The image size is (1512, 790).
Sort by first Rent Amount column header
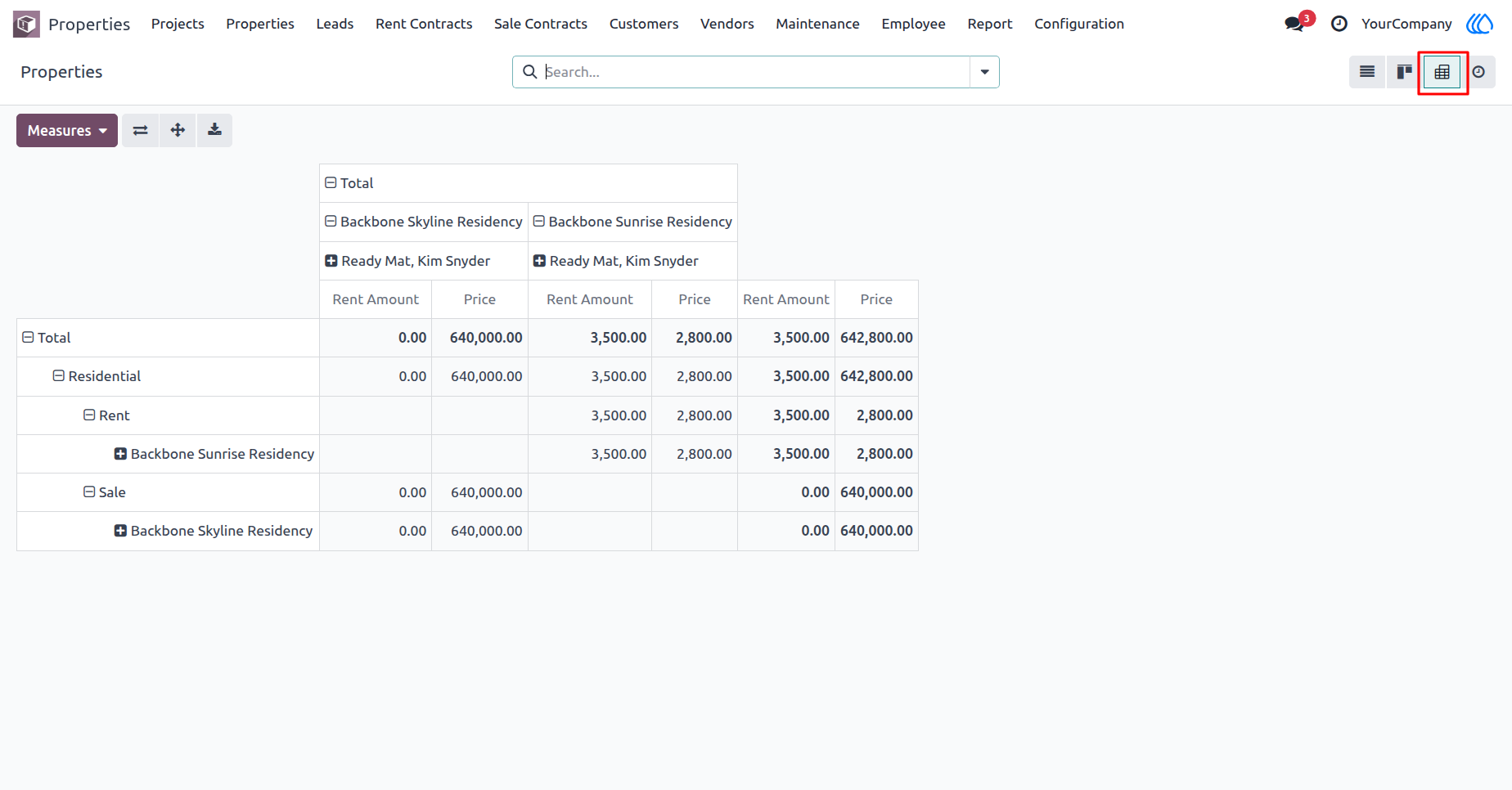376,299
